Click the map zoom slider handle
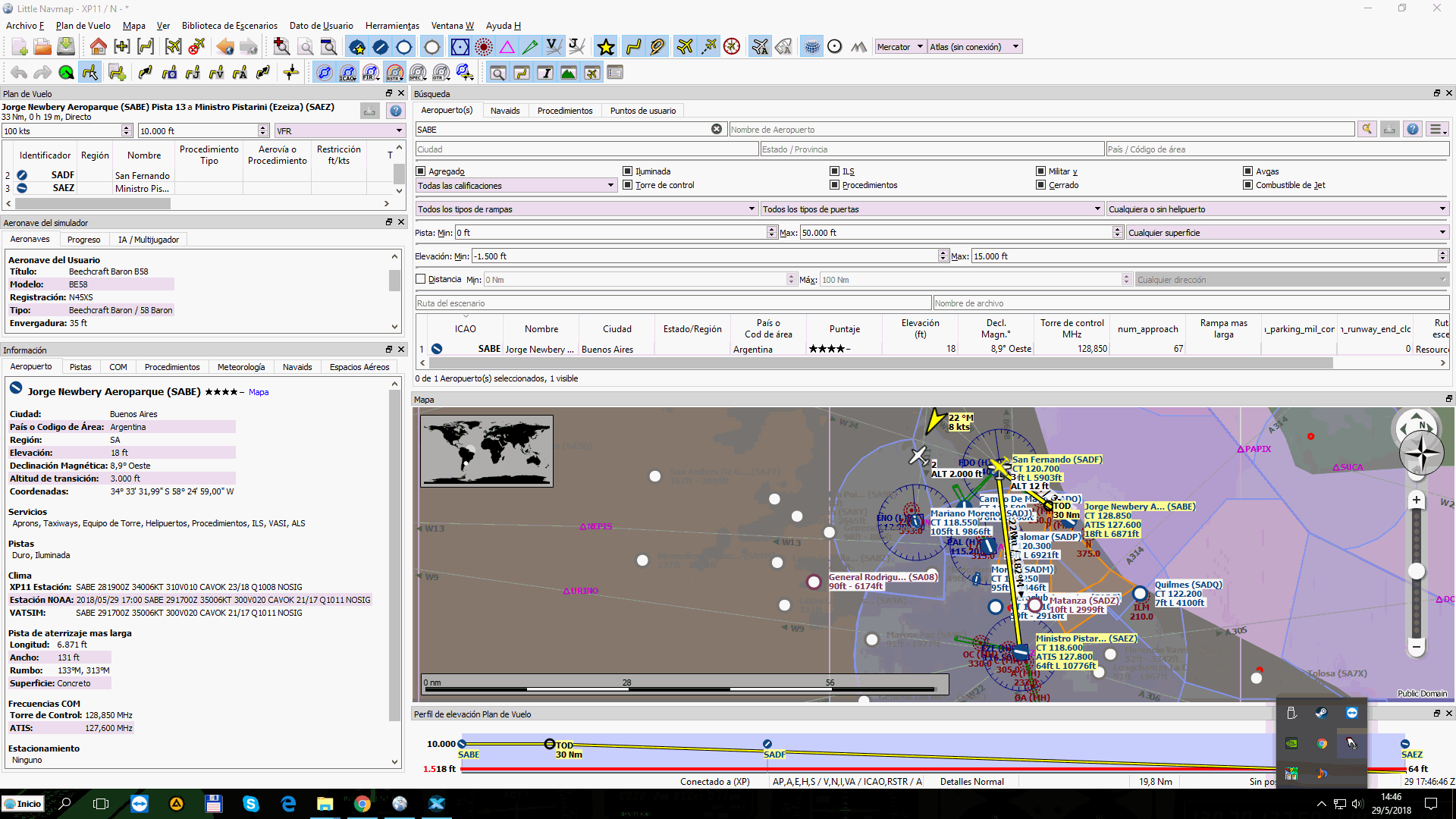1456x819 pixels. point(1416,572)
